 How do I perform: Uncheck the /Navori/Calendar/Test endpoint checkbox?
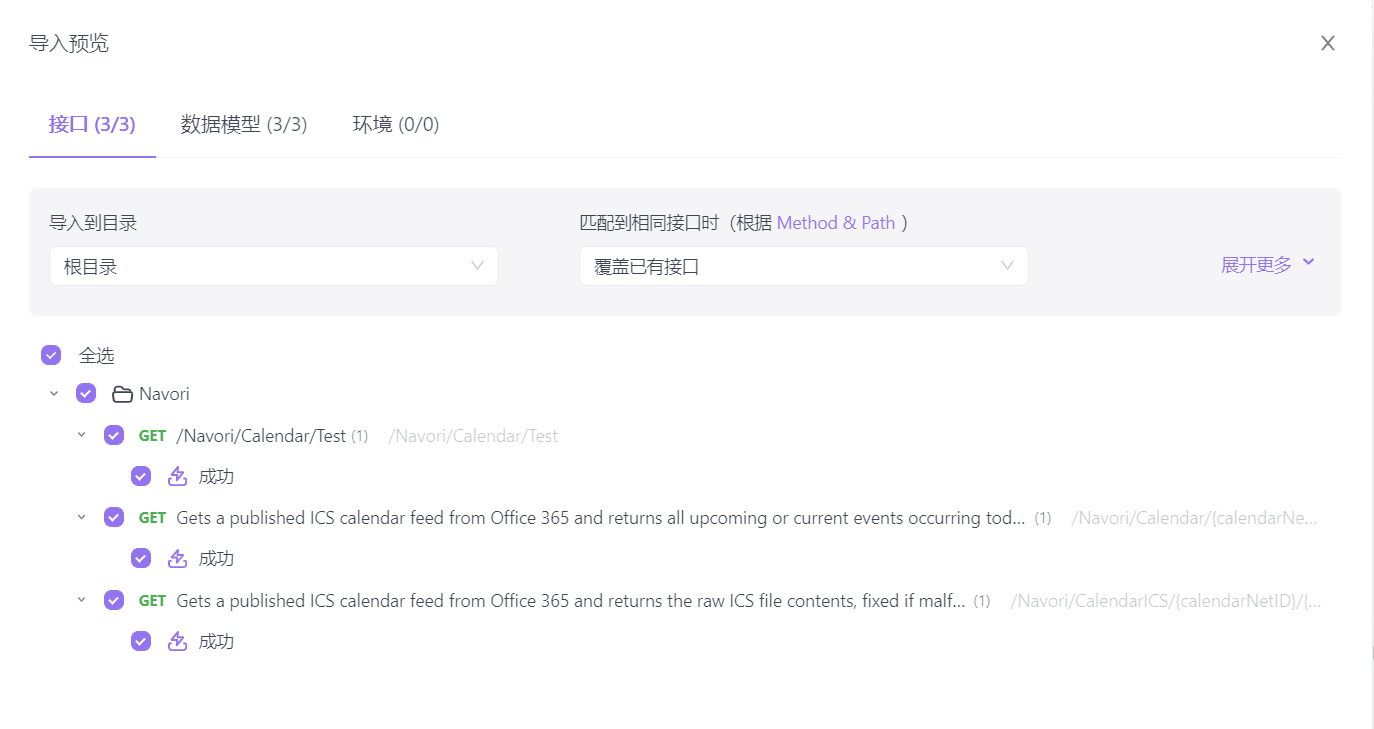tap(114, 435)
